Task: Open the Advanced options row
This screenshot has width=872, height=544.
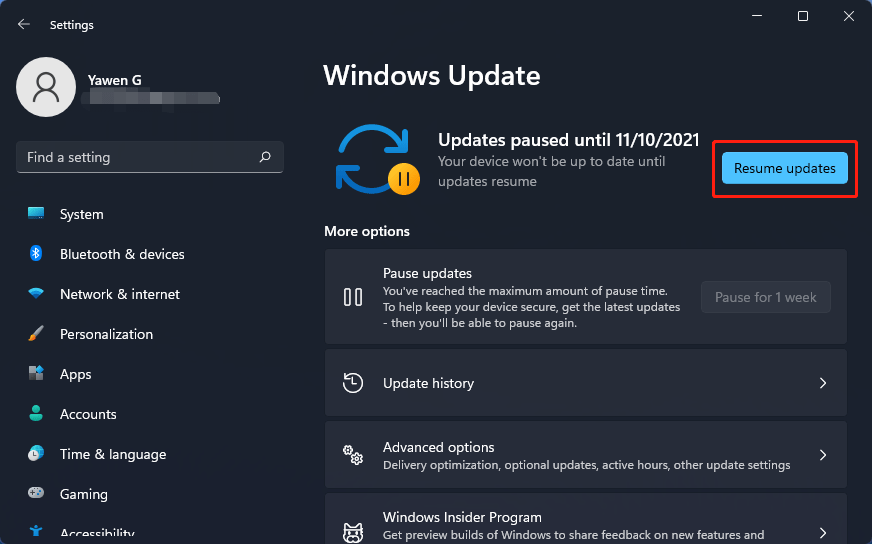Action: click(586, 455)
